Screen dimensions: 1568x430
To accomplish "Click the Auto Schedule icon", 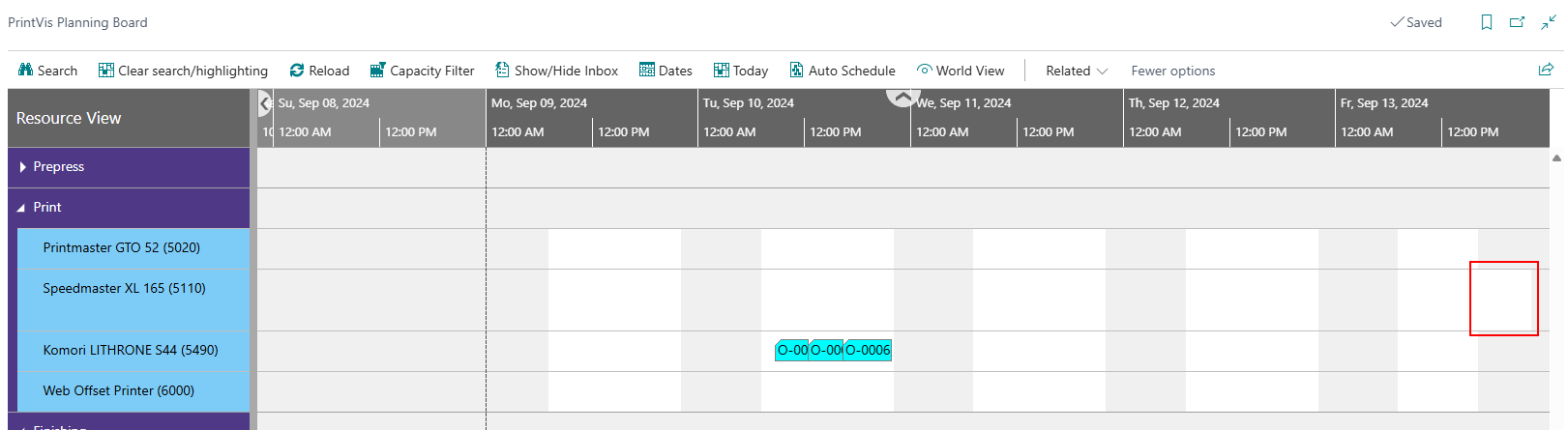I will (x=796, y=70).
